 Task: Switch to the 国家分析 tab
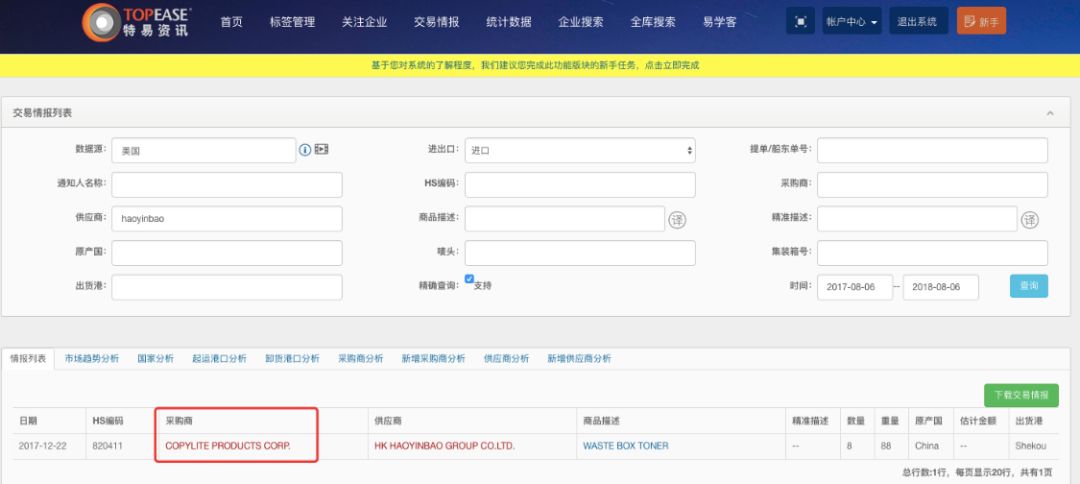coord(156,358)
